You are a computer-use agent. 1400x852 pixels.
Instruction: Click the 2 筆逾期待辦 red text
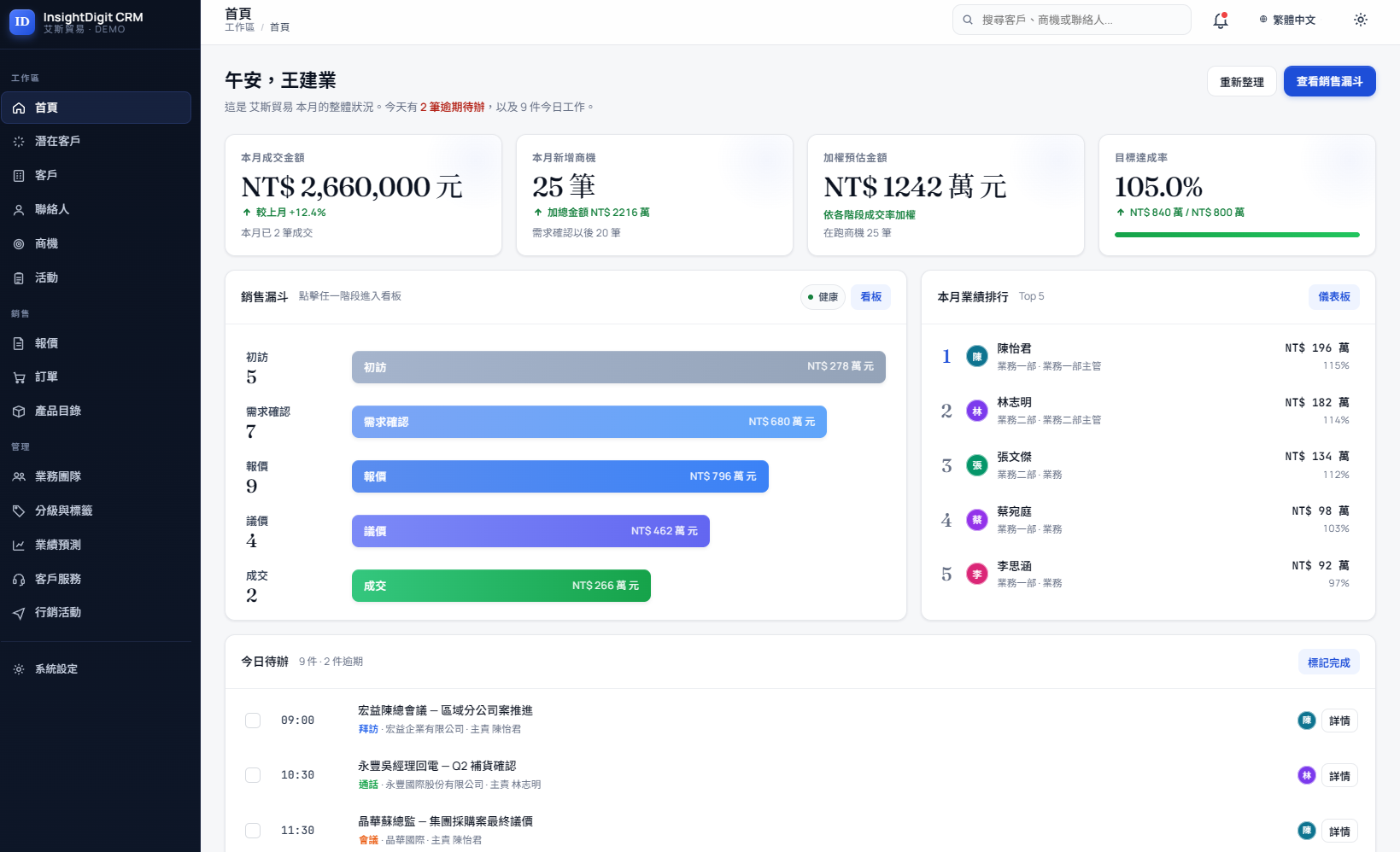point(452,107)
